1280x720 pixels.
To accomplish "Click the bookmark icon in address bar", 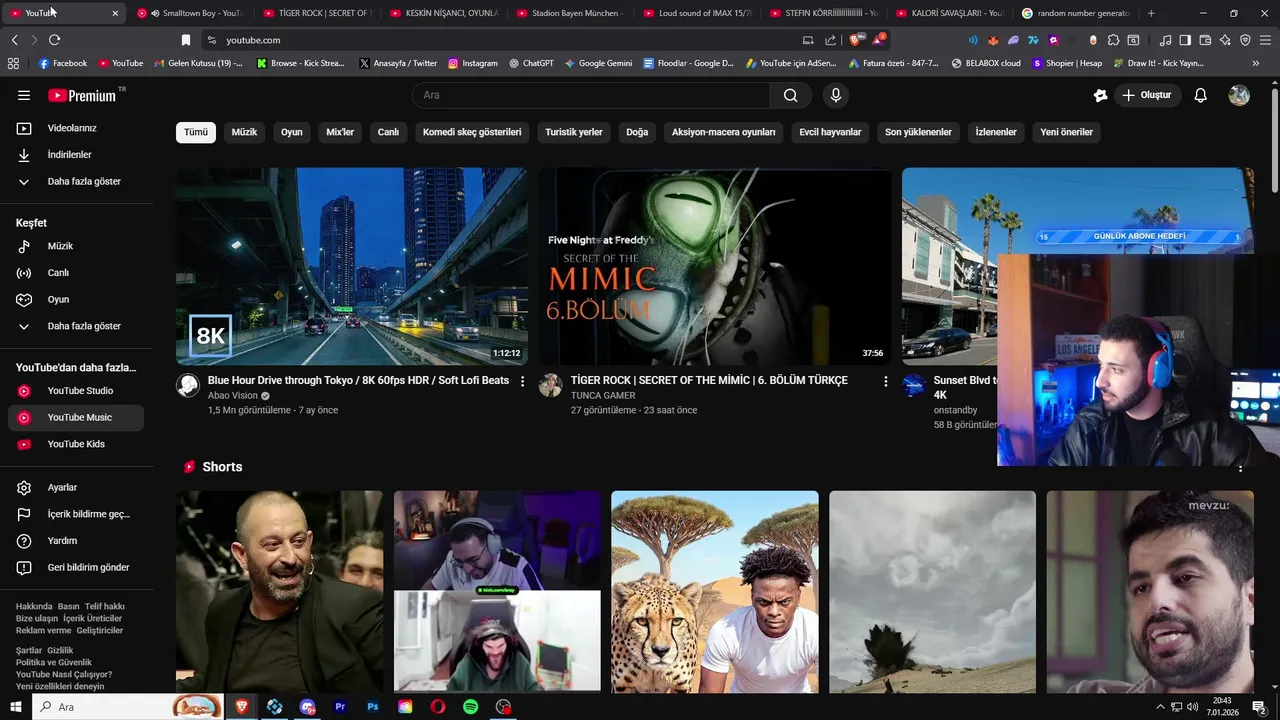I will point(185,40).
